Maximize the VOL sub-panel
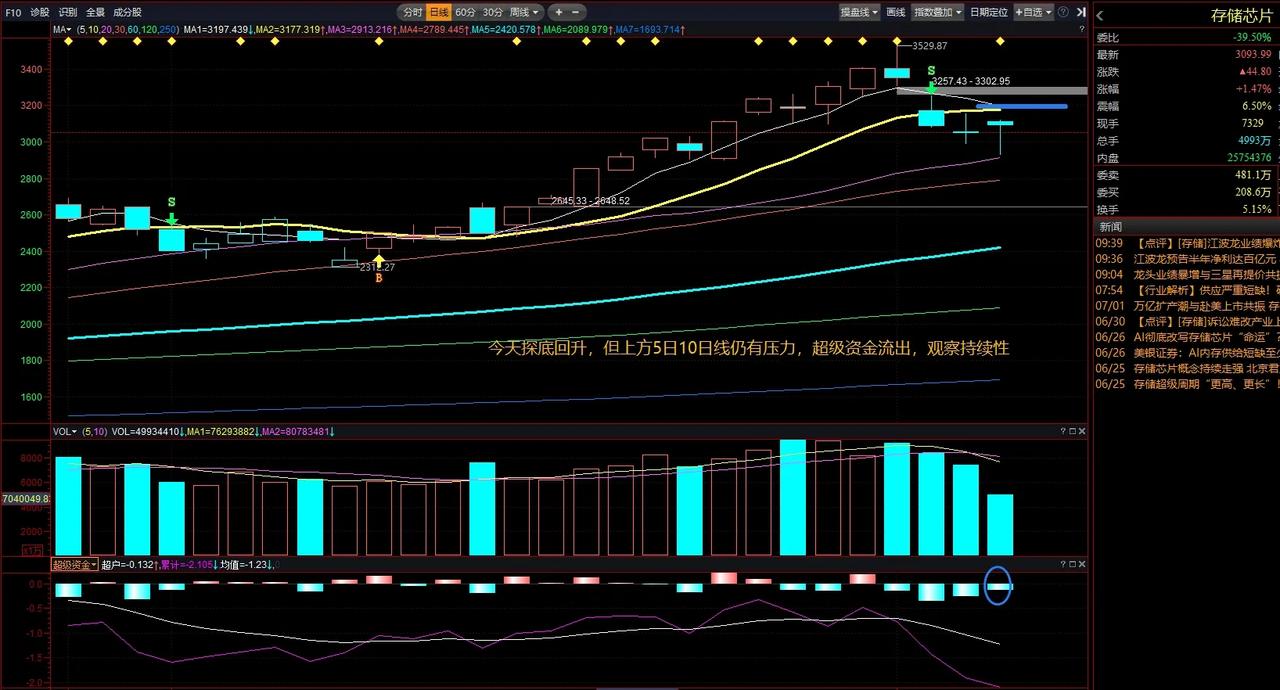 pos(1072,432)
